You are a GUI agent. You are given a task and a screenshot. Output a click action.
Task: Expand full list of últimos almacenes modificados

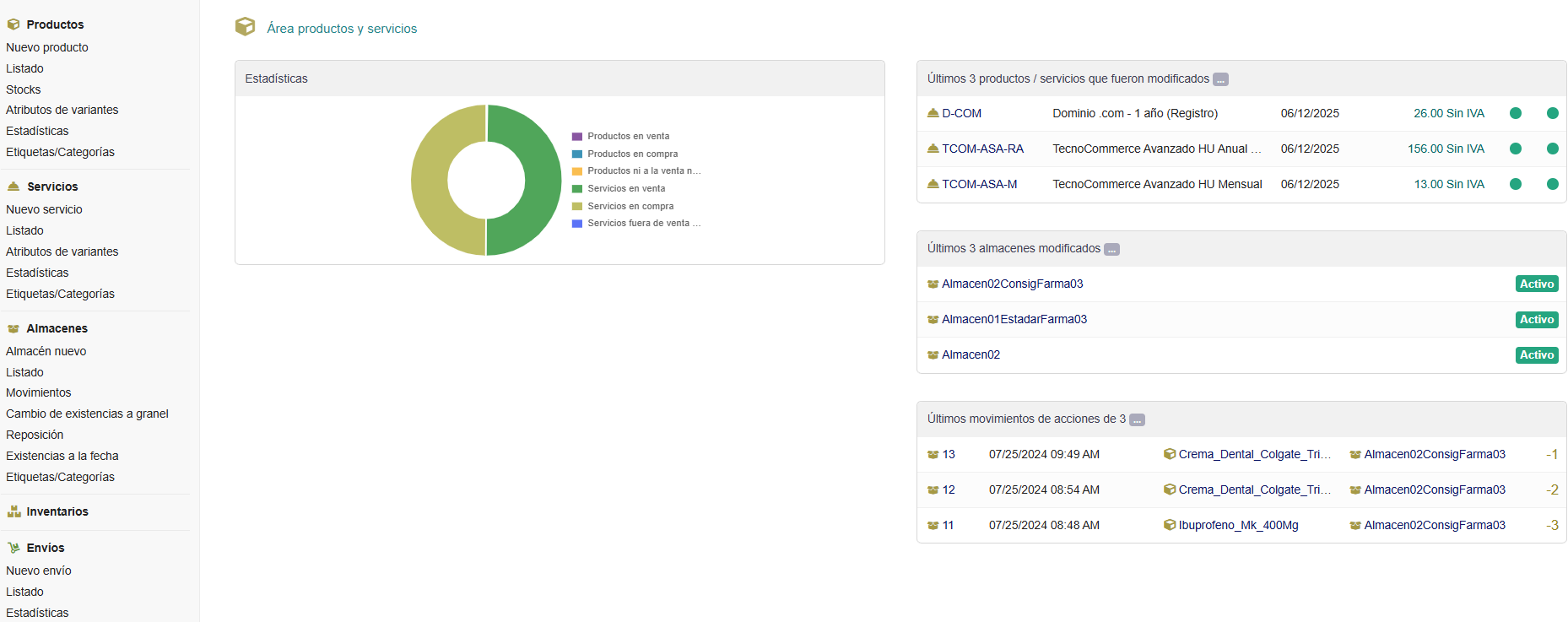point(1111,250)
